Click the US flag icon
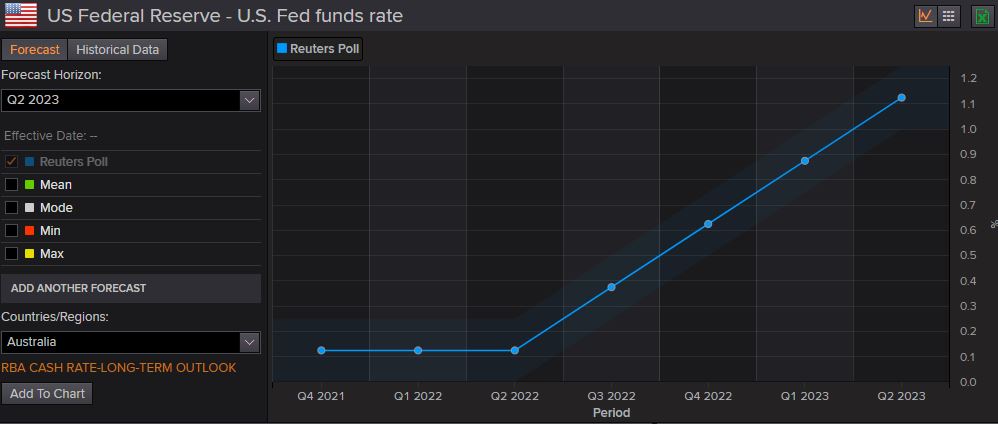998x424 pixels. click(x=21, y=15)
